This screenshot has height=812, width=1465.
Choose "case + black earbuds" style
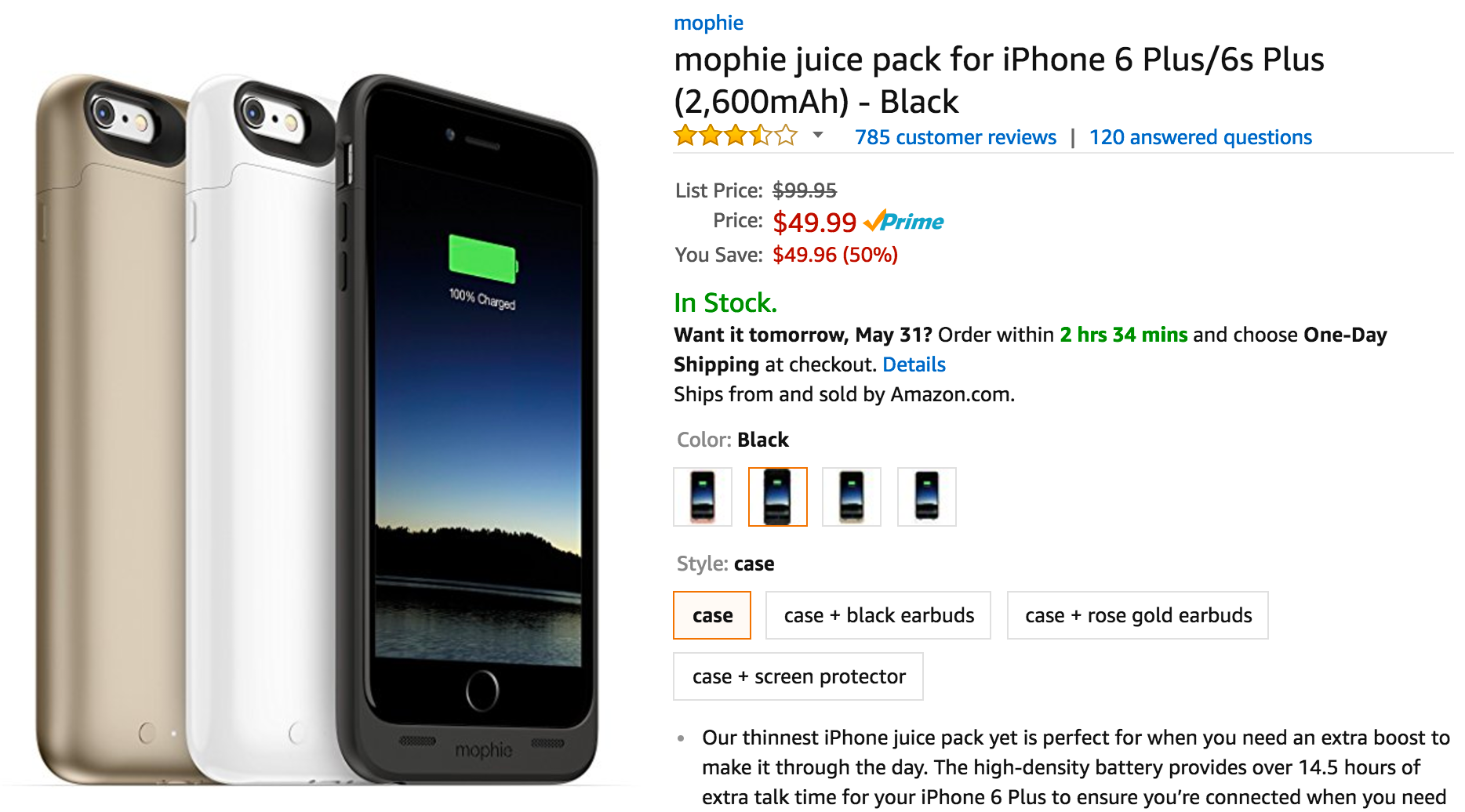click(878, 615)
